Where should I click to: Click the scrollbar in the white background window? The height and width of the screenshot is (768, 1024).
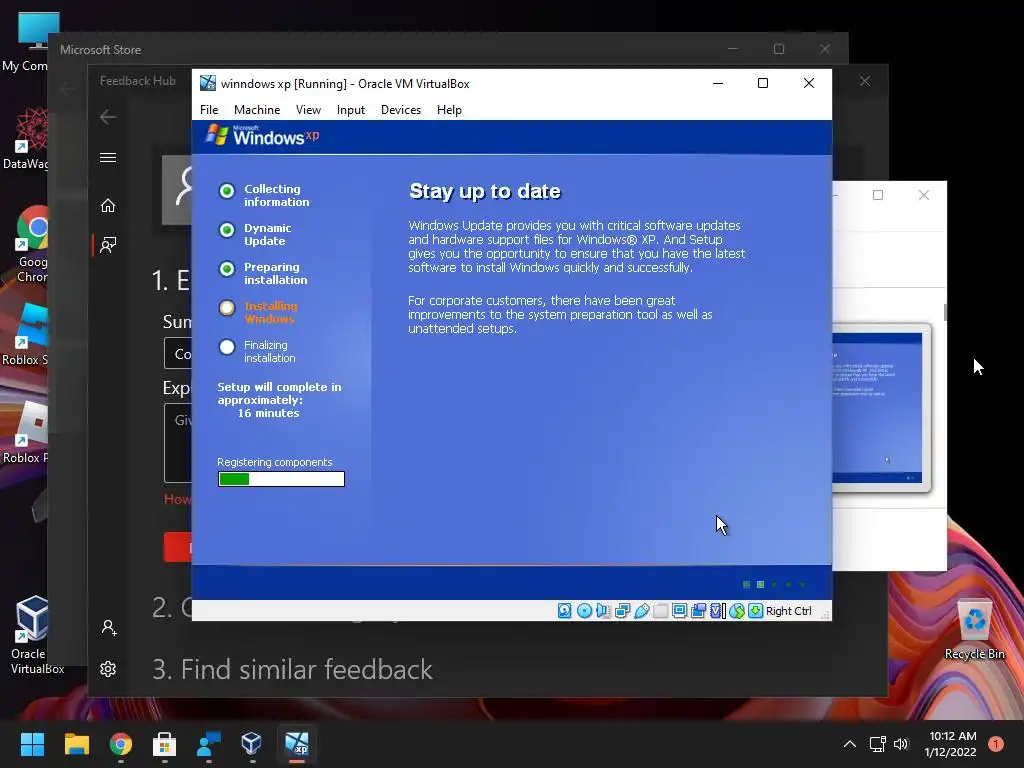click(944, 312)
